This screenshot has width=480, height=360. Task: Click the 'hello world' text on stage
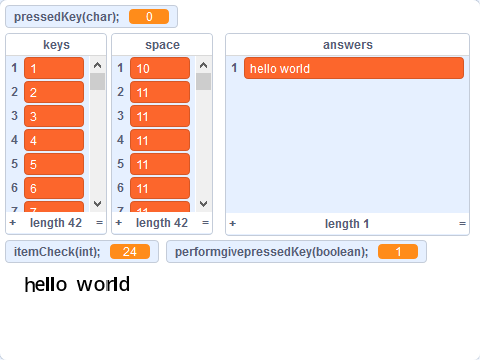[x=77, y=284]
